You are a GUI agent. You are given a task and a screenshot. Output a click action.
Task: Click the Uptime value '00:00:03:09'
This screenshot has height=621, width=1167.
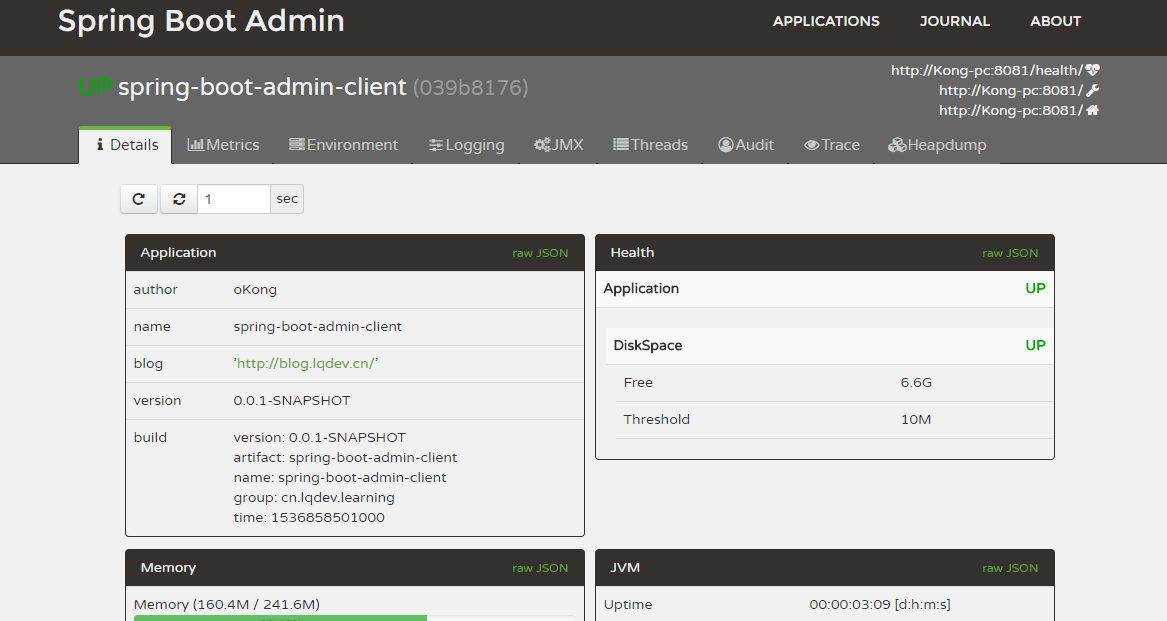point(850,605)
